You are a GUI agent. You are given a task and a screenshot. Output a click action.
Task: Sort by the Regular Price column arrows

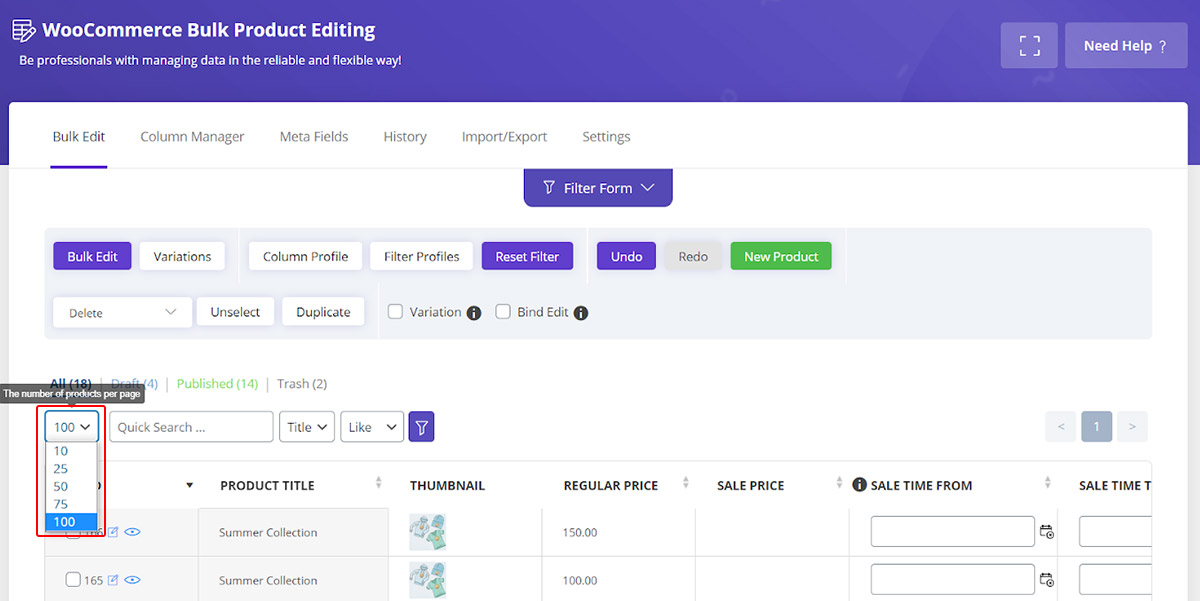pyautogui.click(x=686, y=484)
